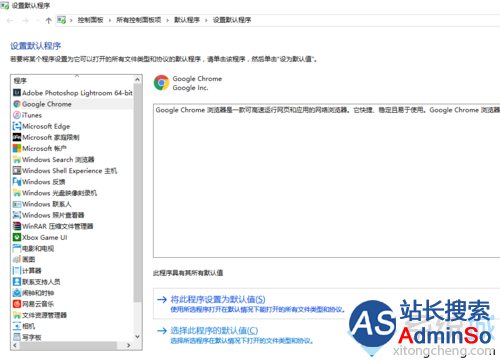Select the Windows 反馈 icon
The width and height of the screenshot is (500, 361).
(x=17, y=182)
